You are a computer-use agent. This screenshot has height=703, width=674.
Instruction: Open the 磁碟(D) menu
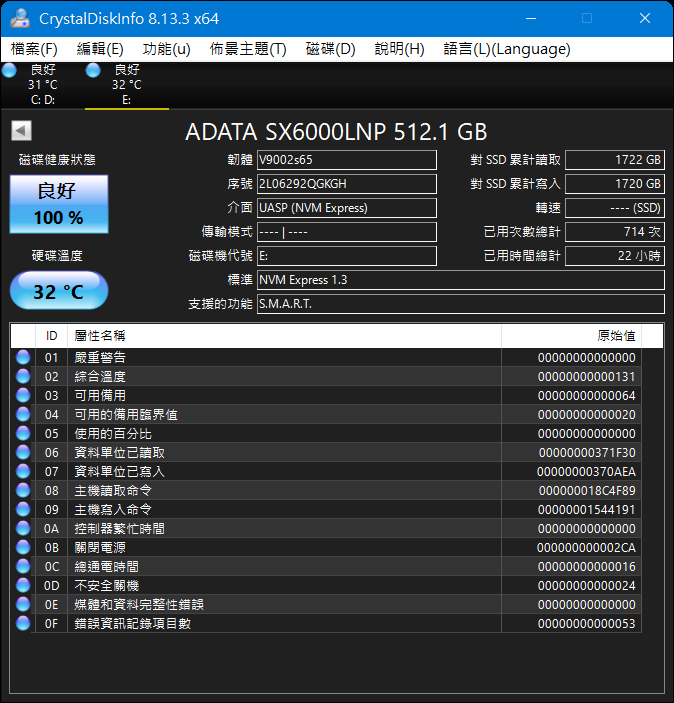(x=330, y=49)
